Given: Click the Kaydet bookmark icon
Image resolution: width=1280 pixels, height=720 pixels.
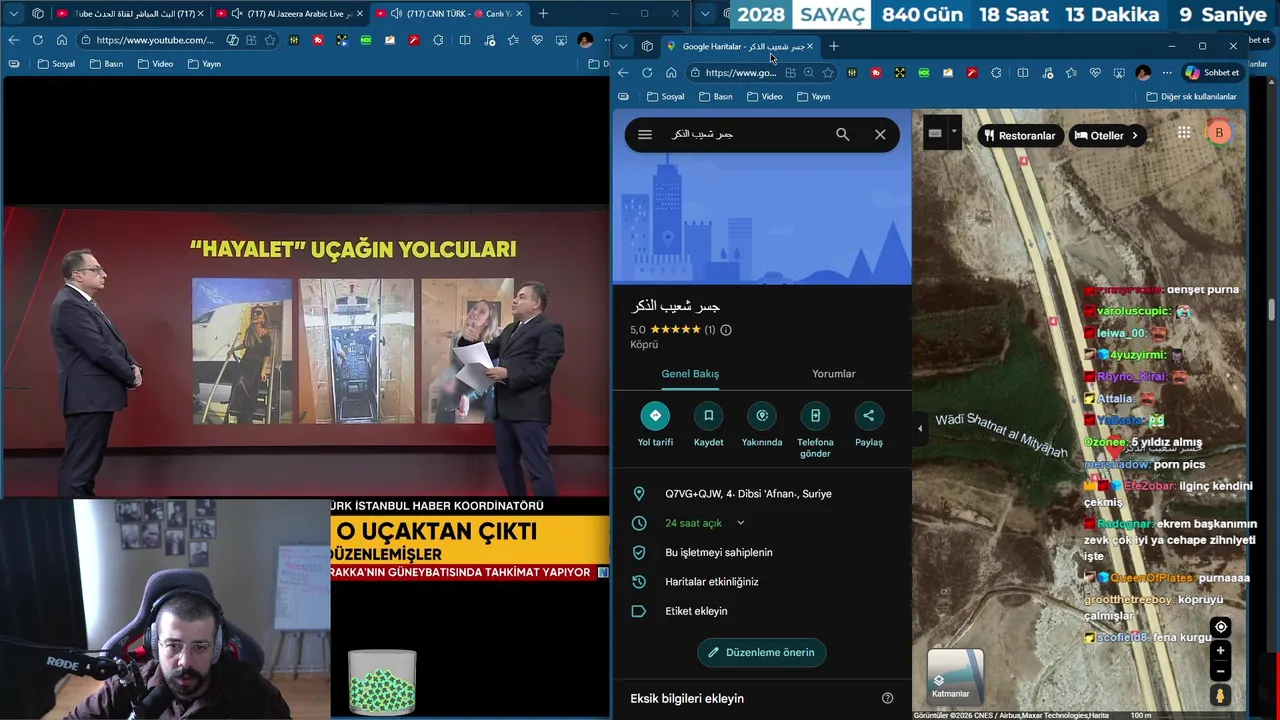Looking at the screenshot, I should click(708, 416).
